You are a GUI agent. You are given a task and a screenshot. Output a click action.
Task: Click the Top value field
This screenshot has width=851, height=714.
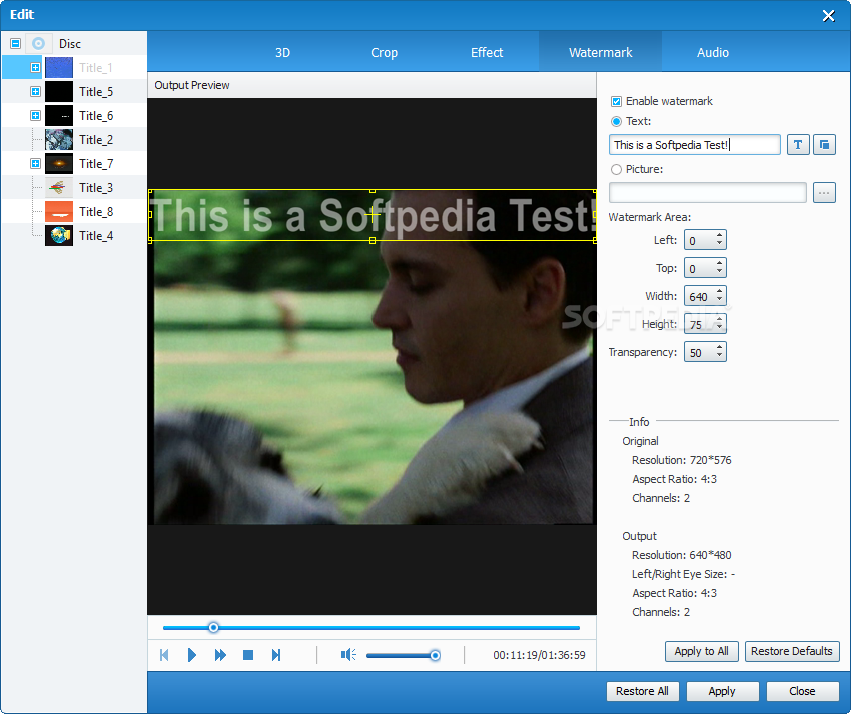[700, 269]
